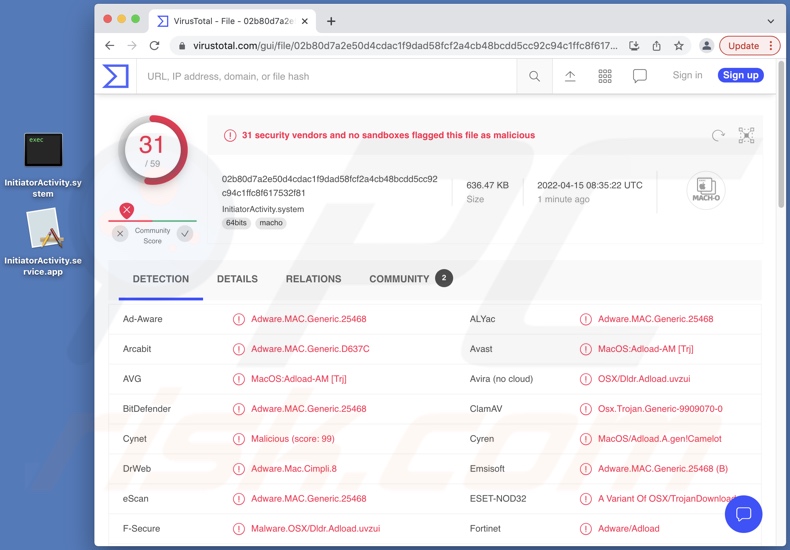Click the file hash text
790x550 pixels.
point(330,186)
